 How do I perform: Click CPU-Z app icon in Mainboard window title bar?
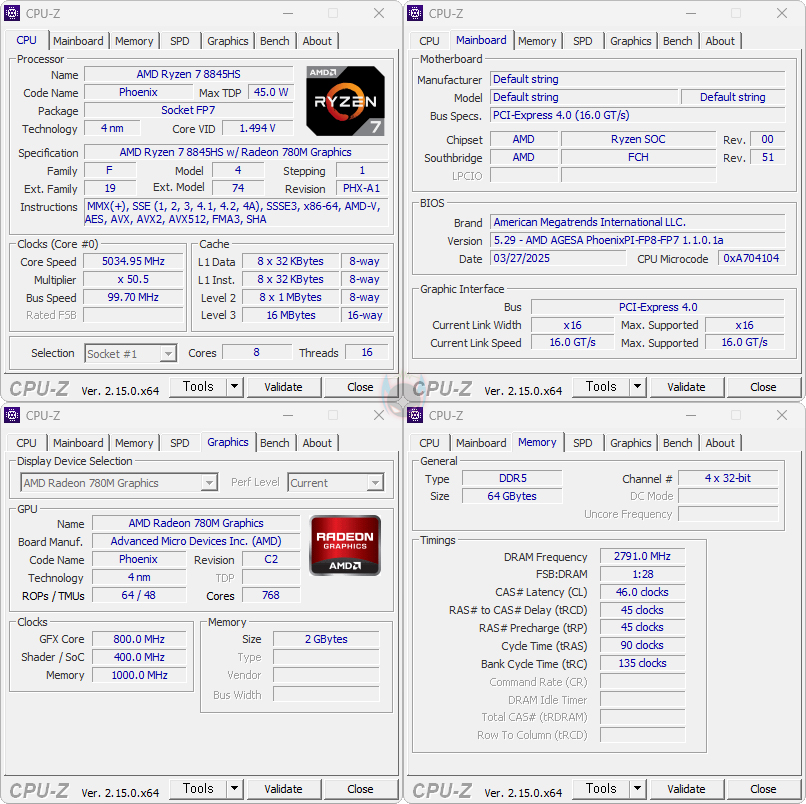(415, 13)
